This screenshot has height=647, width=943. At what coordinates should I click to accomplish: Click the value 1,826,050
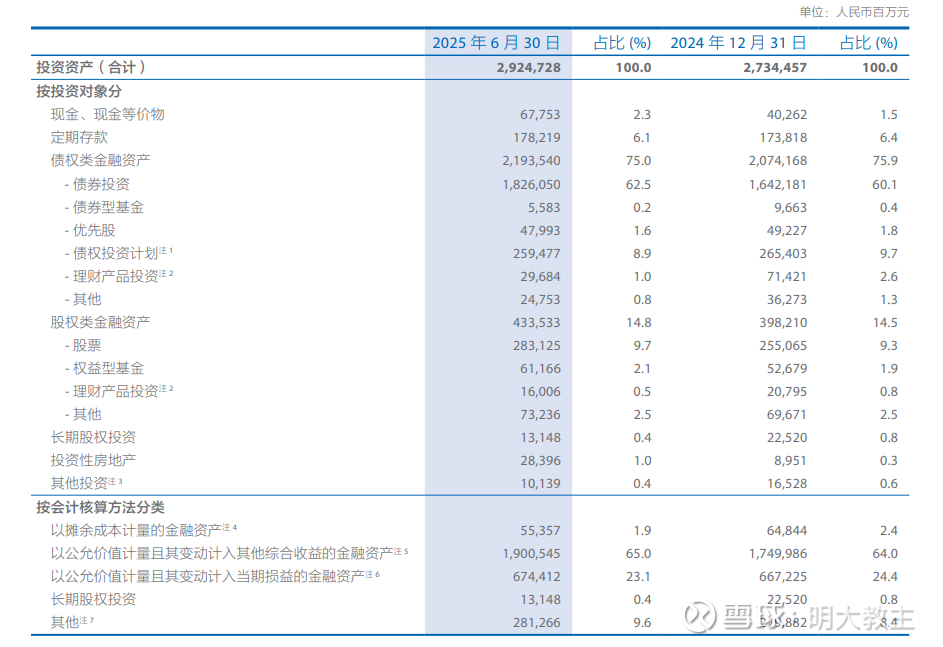532,185
